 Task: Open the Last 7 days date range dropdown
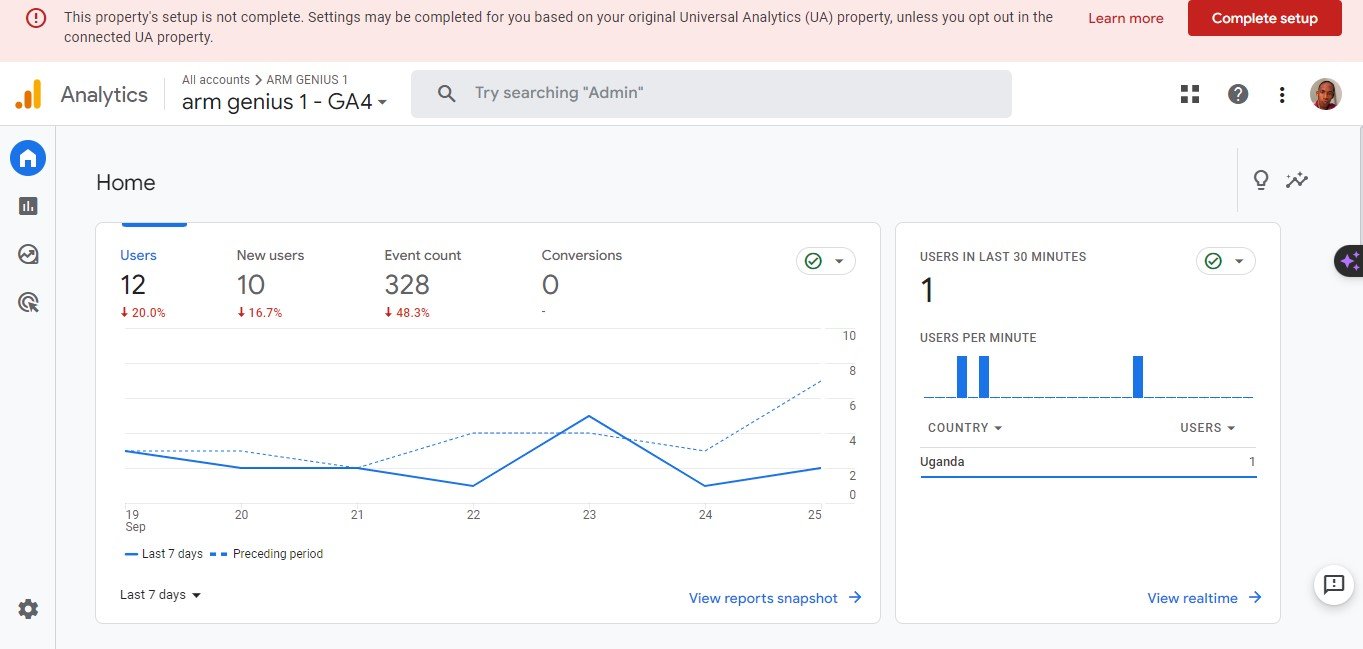(160, 594)
